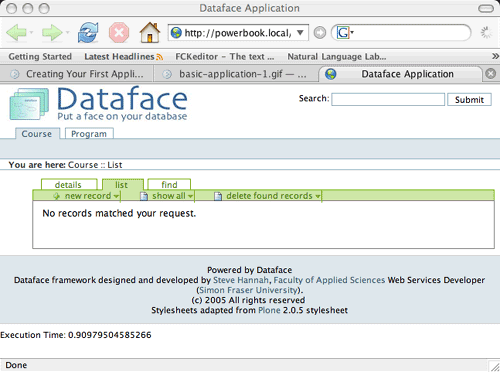Open the address bar history dropdown
This screenshot has height=372, width=500.
[300, 33]
